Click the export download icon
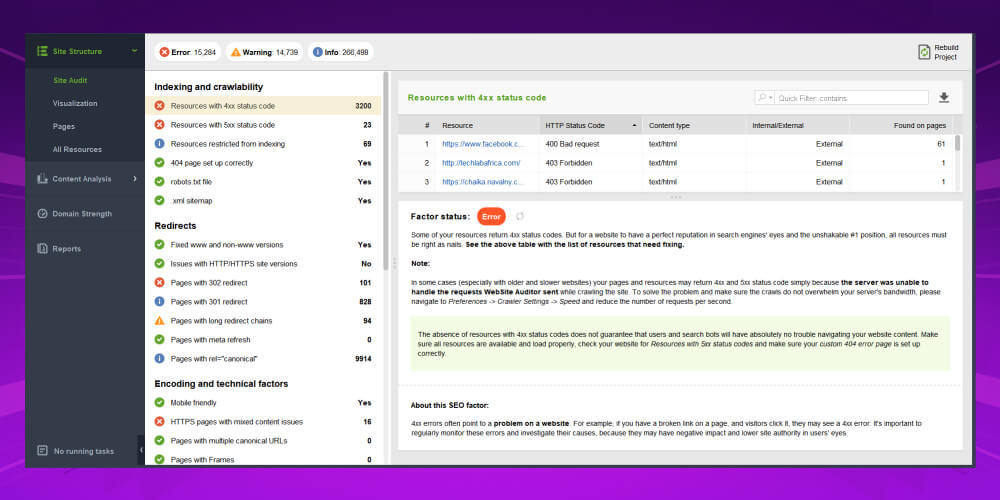1000x500 pixels. (944, 98)
